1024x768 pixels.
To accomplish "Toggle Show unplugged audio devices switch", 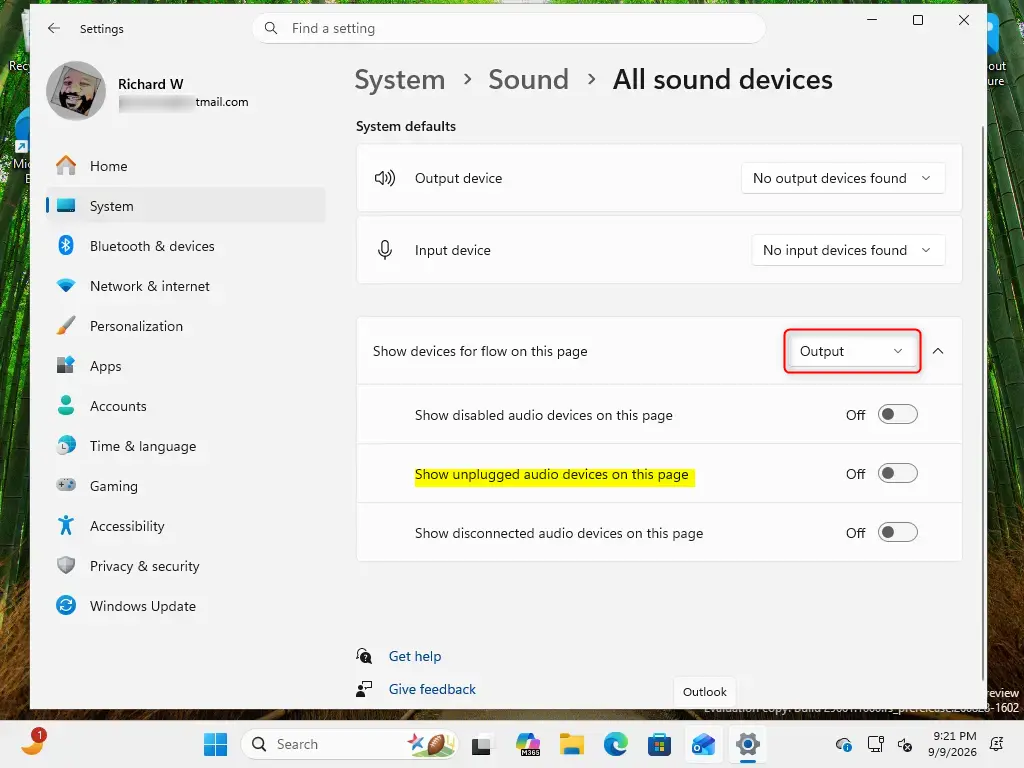I will [897, 473].
